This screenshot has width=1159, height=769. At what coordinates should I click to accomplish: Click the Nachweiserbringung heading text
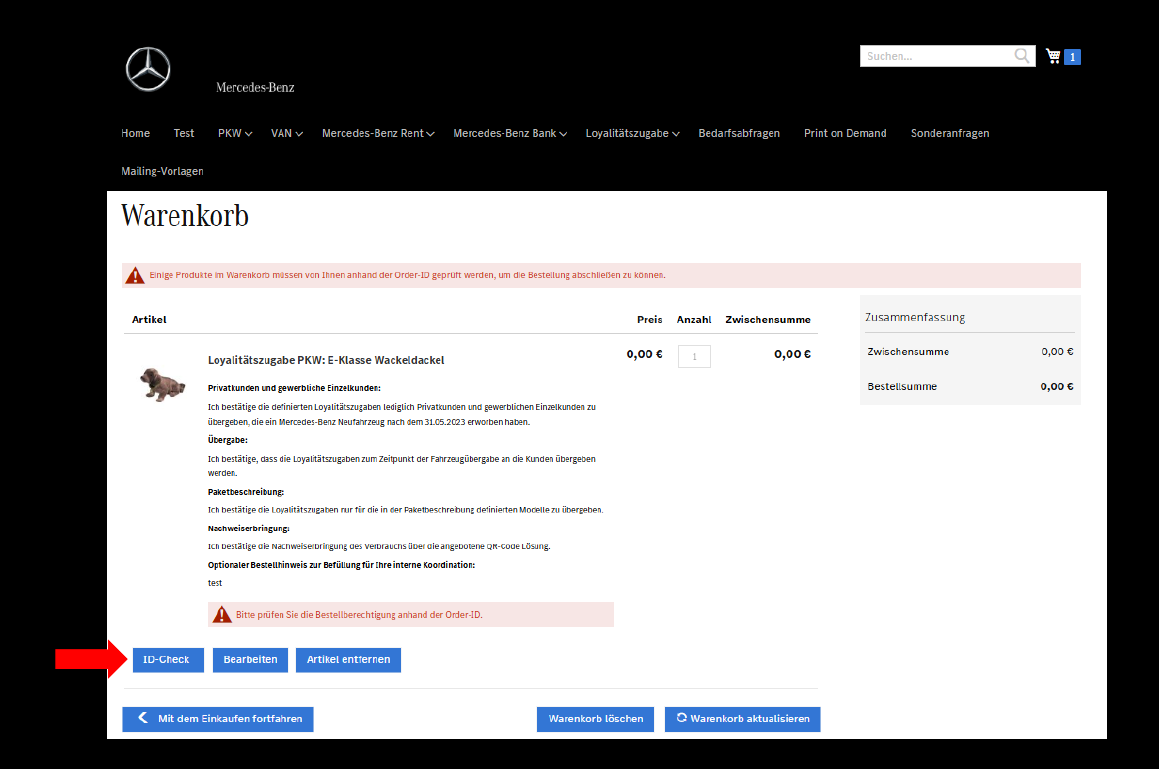tap(249, 529)
